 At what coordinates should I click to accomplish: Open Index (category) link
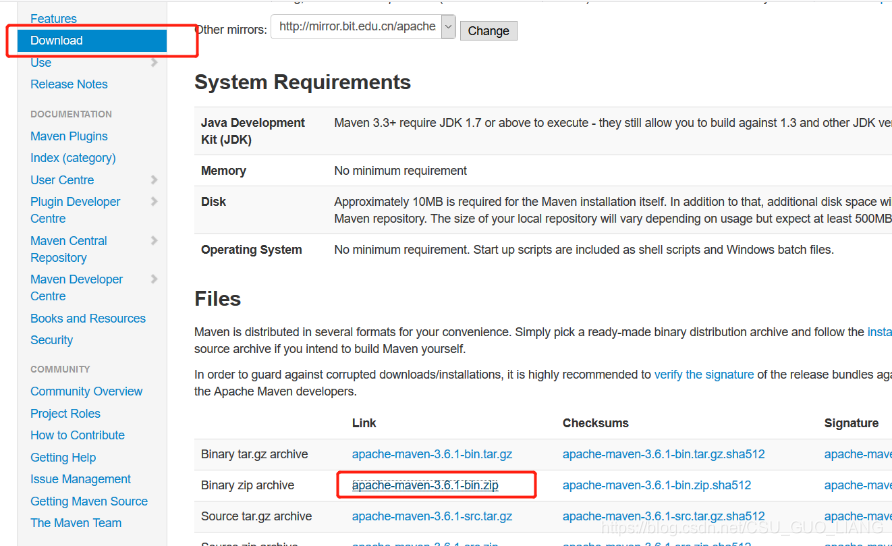[73, 158]
